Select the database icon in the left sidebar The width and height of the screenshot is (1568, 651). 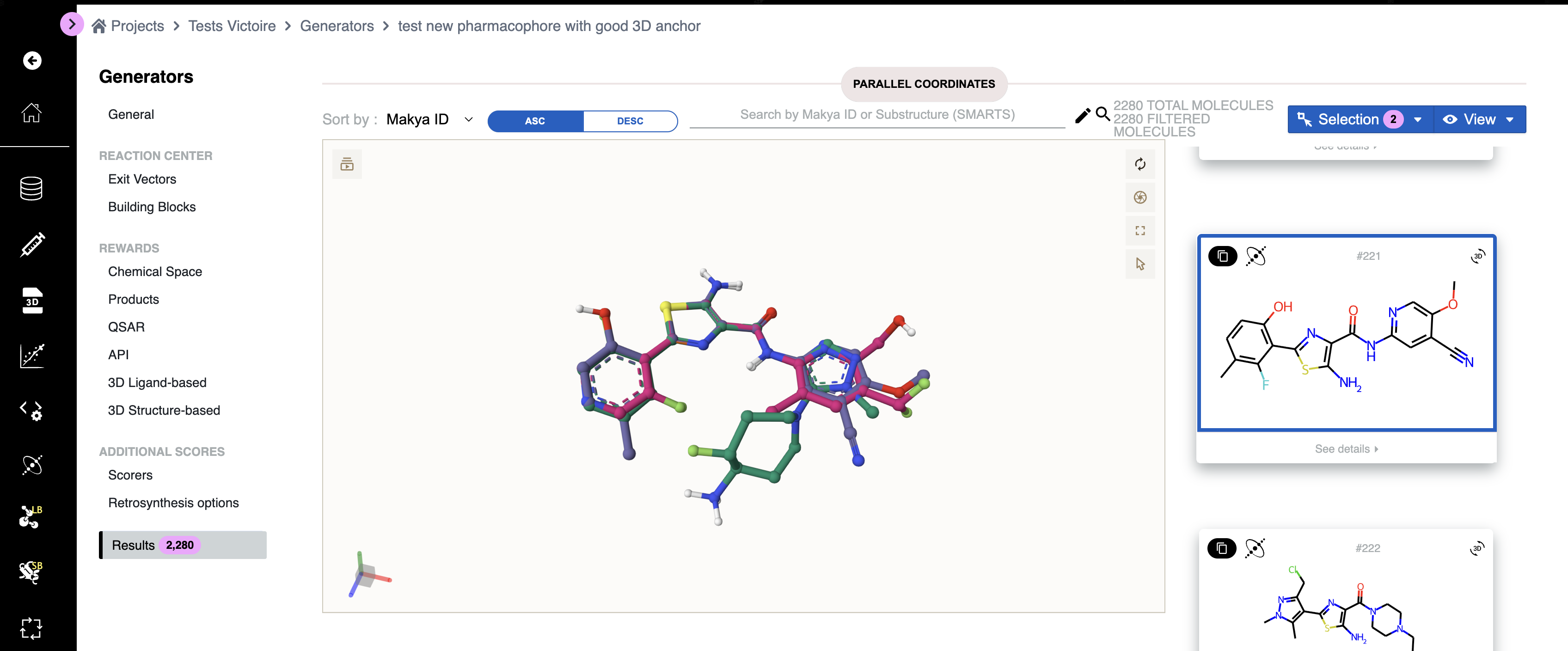pyautogui.click(x=31, y=190)
